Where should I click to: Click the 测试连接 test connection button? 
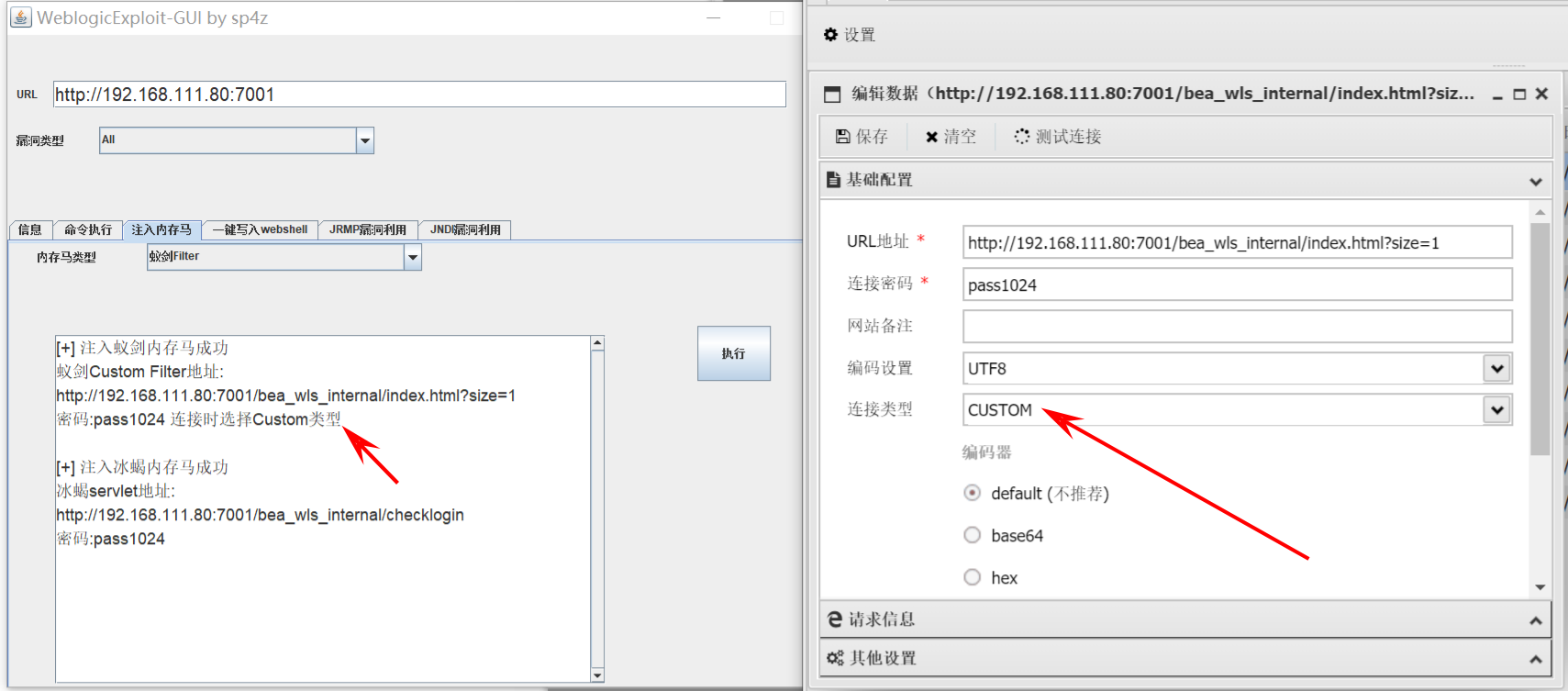1057,137
